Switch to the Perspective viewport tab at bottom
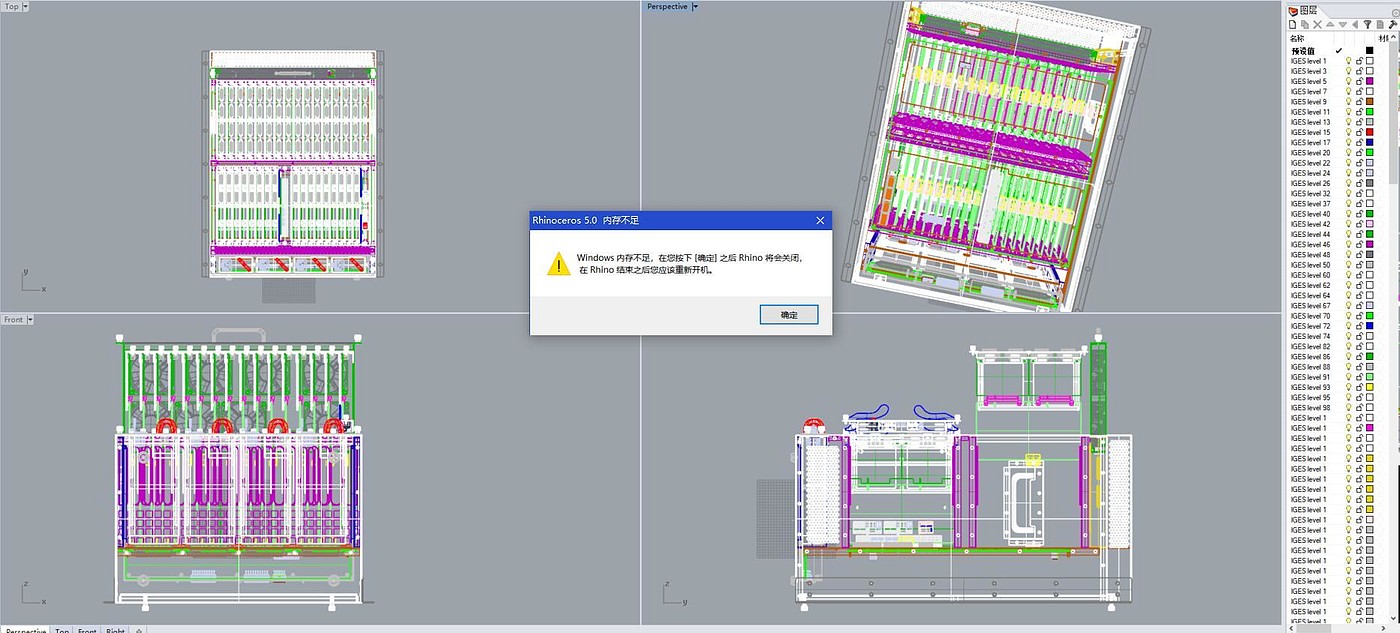The width and height of the screenshot is (1400, 633). click(24, 630)
